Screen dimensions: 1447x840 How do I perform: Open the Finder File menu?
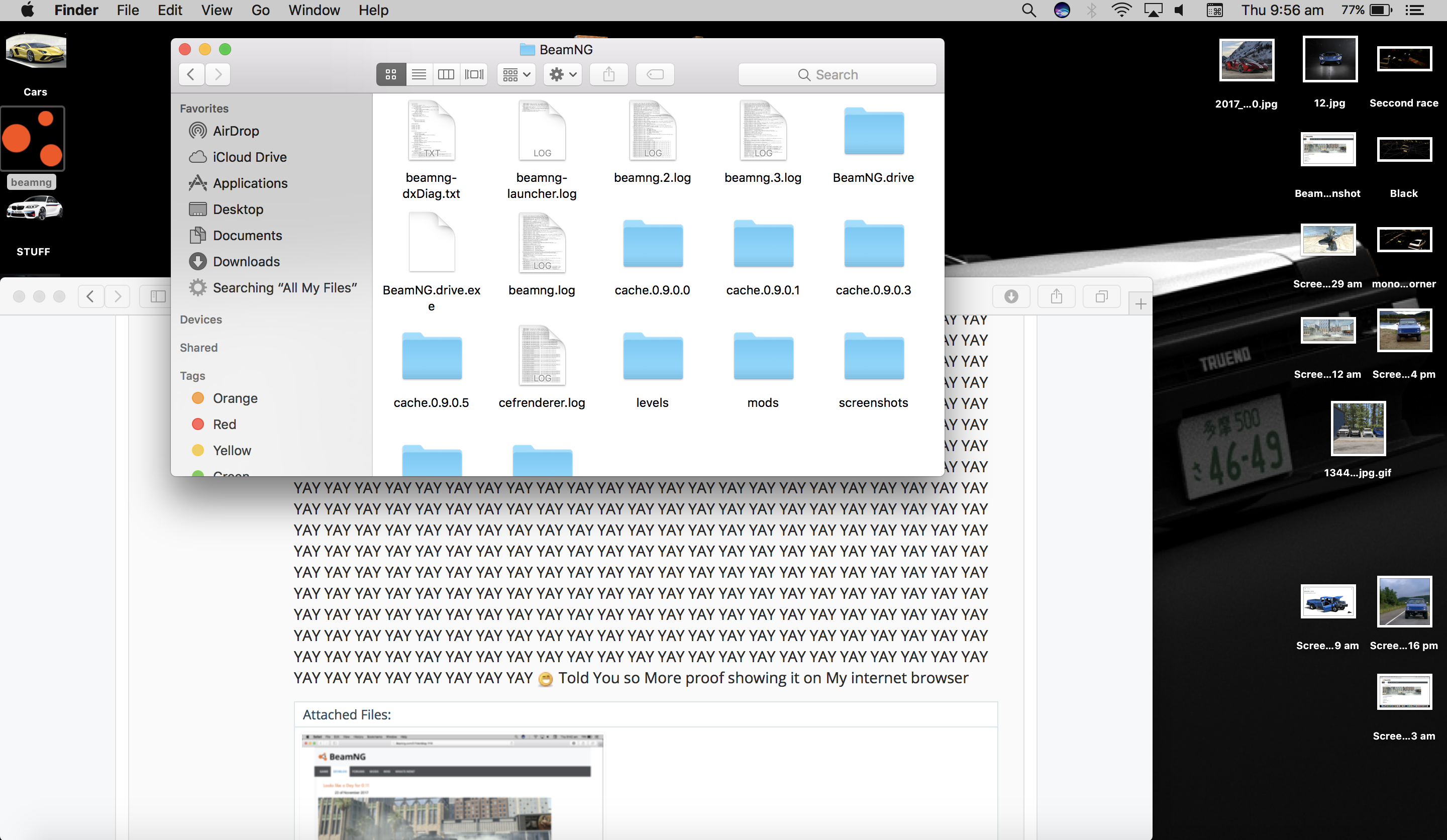coord(128,11)
